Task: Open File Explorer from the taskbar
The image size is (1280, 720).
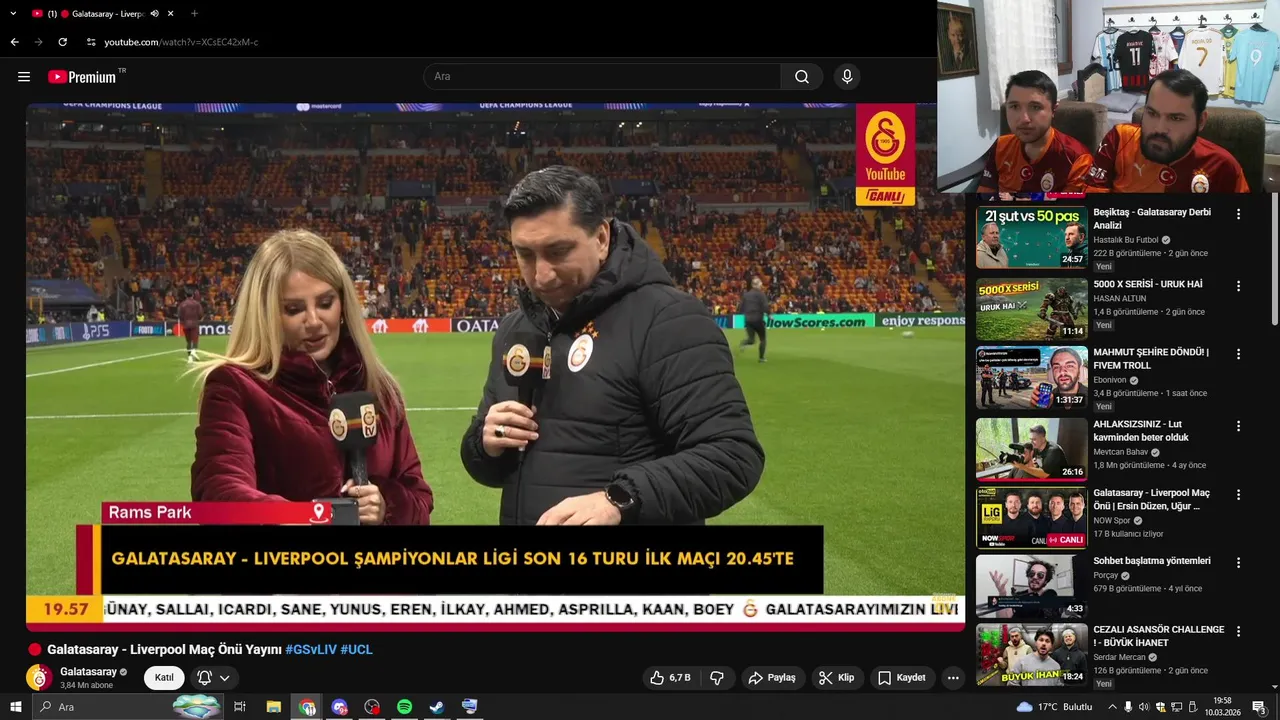Action: [274, 707]
